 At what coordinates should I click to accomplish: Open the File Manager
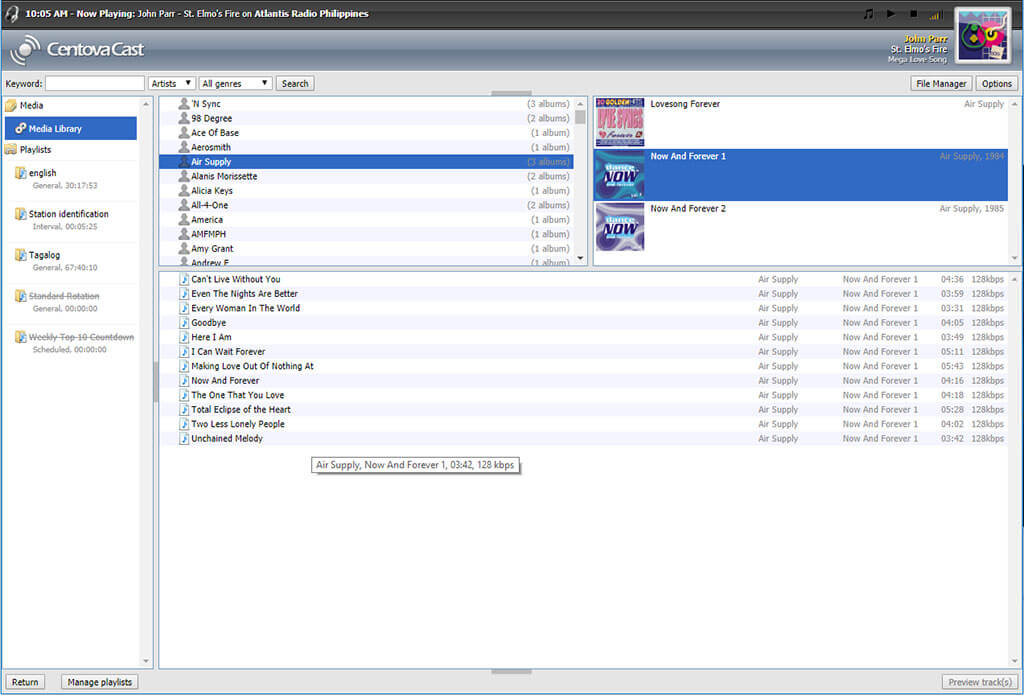coord(941,84)
